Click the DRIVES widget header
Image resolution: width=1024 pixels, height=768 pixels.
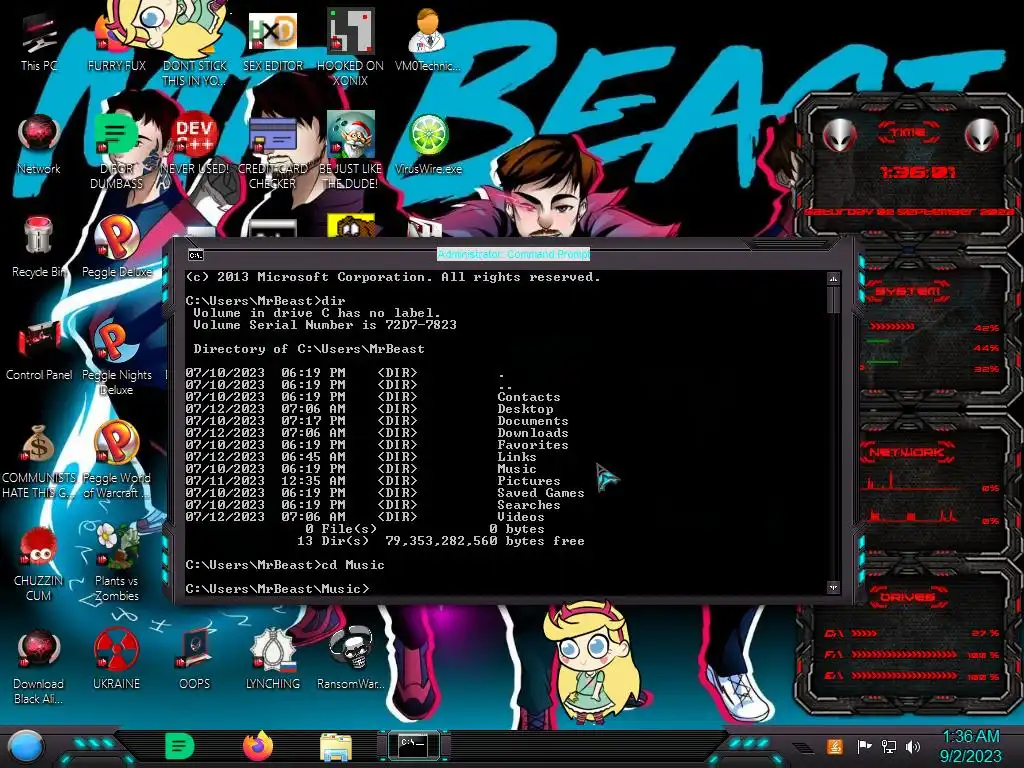(x=908, y=597)
